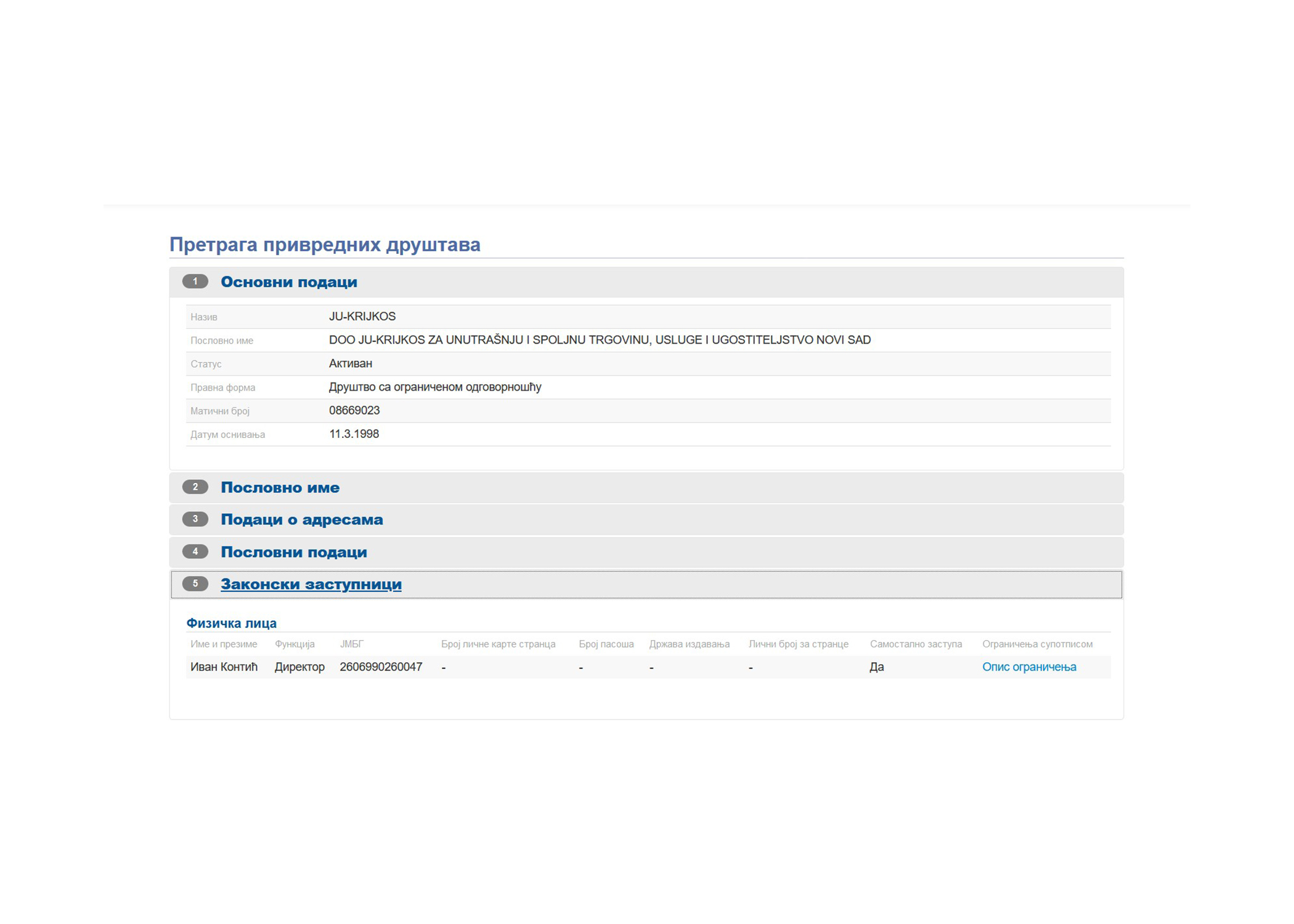1294x924 pixels.
Task: Click the Ограничења супотписом column header
Action: (1036, 644)
